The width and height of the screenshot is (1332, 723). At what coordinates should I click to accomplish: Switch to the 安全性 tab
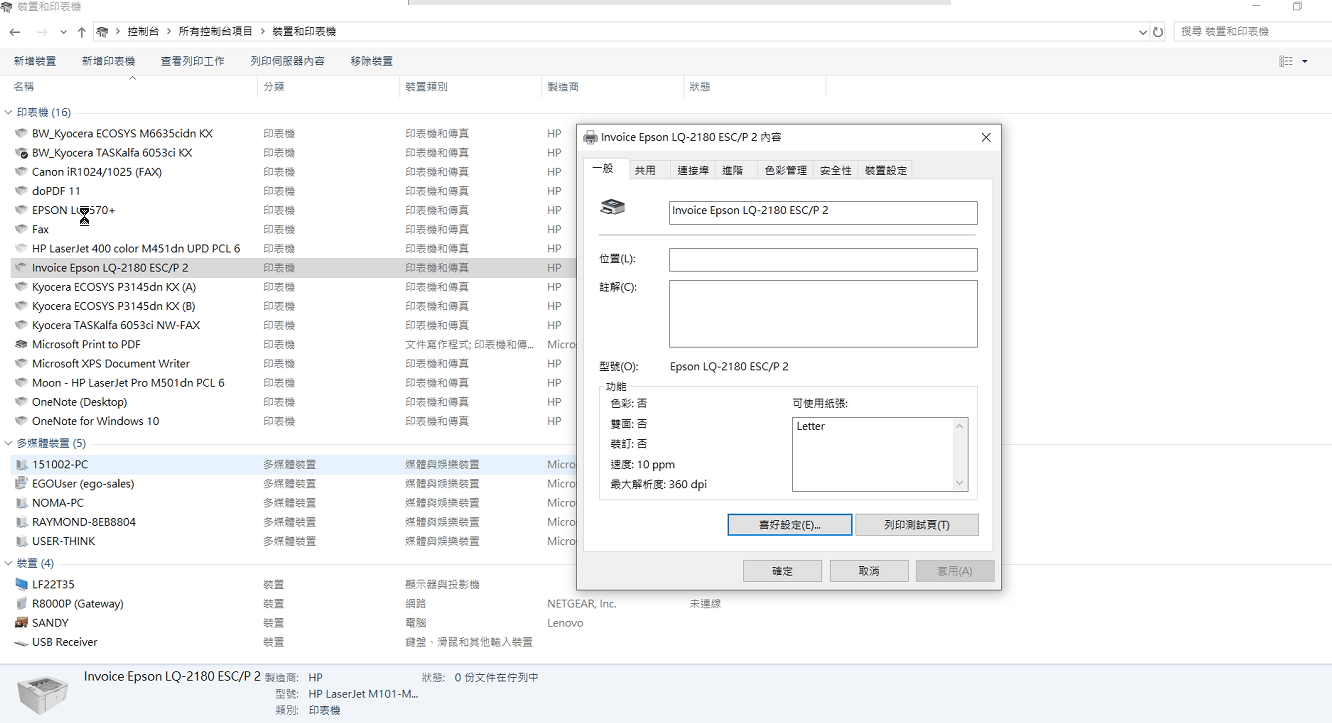pyautogui.click(x=835, y=170)
